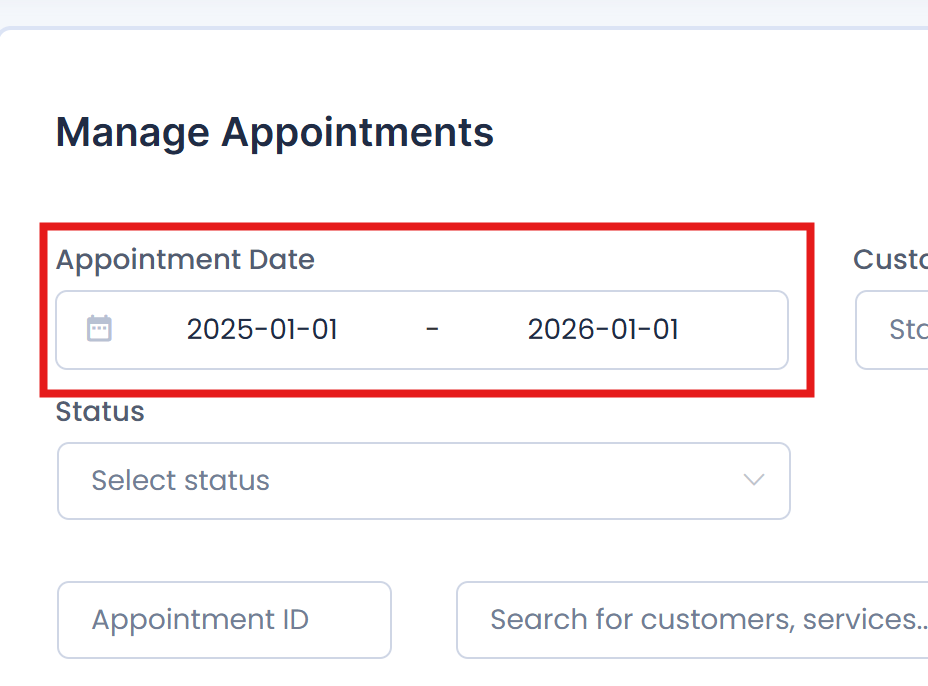Open the Select status dropdown
Screen dimensions: 928x686
(x=424, y=481)
